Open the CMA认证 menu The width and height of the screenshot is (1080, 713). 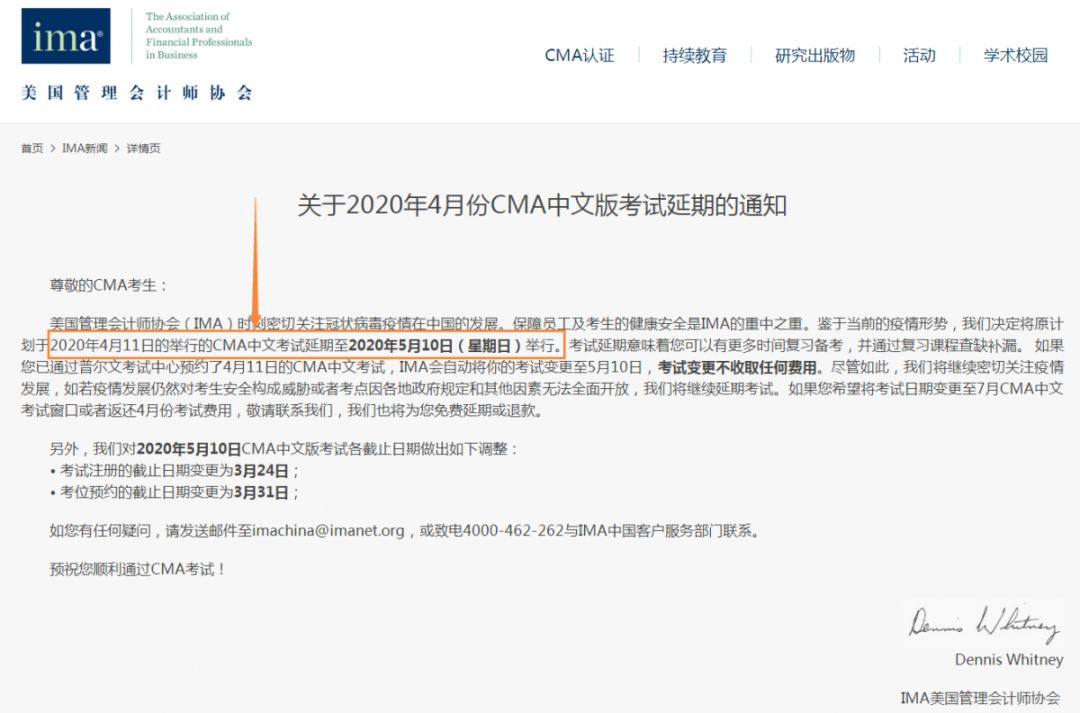click(x=579, y=56)
